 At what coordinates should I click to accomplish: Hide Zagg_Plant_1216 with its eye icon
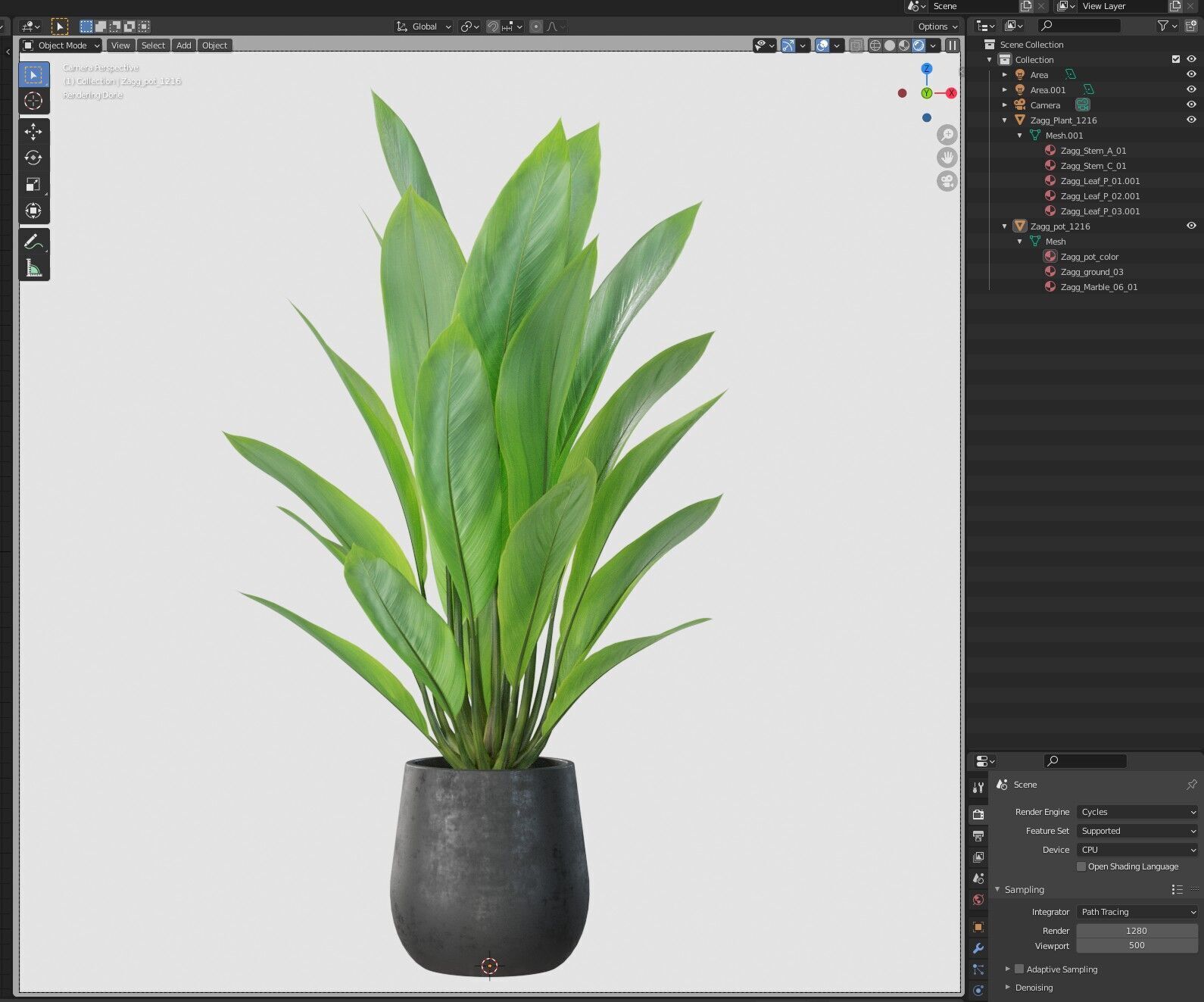[x=1191, y=120]
